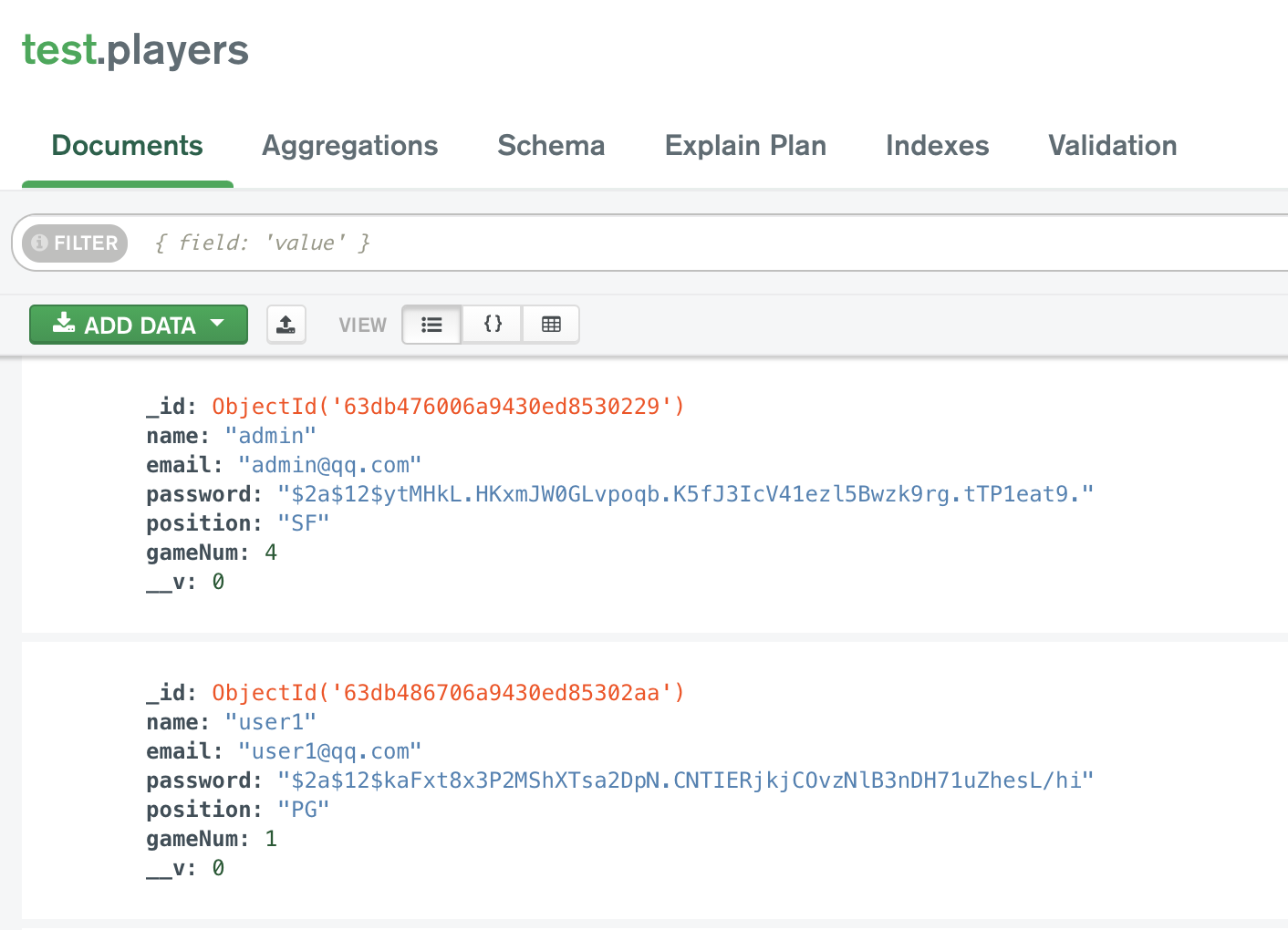Select the Documents tab
Viewport: 1288px width, 930px height.
coord(128,146)
